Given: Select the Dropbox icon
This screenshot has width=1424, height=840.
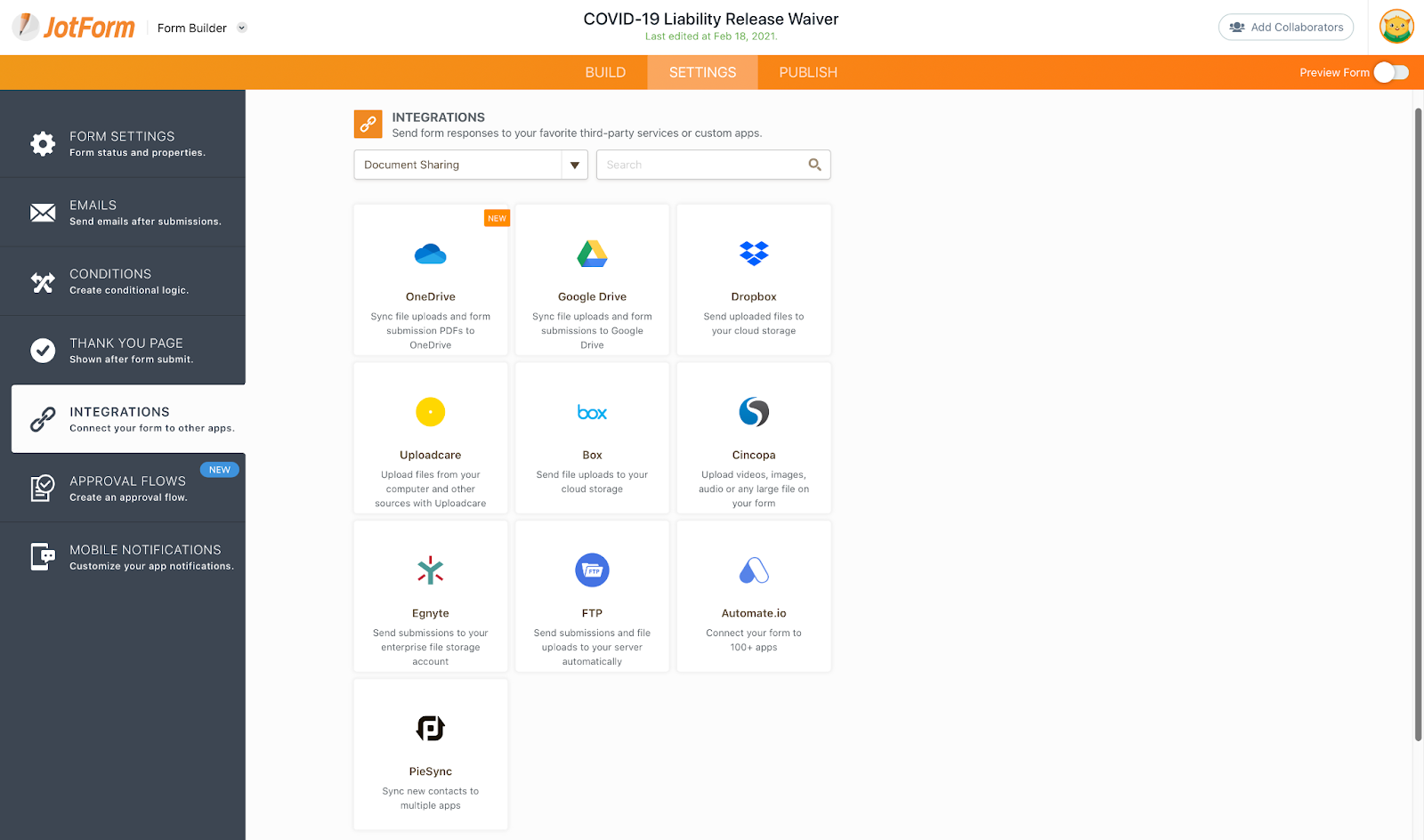Looking at the screenshot, I should [754, 254].
